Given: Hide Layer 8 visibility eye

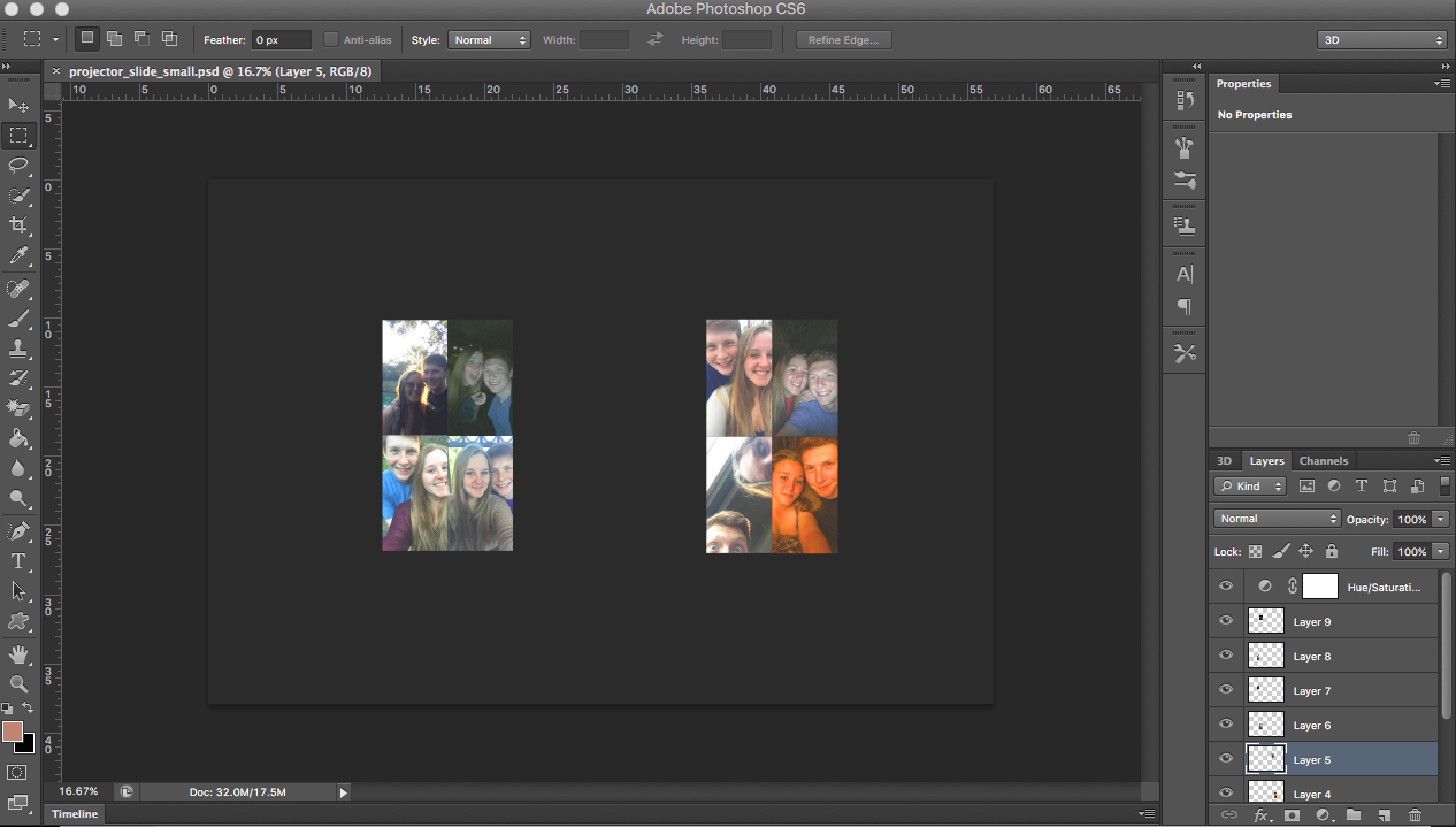Looking at the screenshot, I should coord(1226,655).
